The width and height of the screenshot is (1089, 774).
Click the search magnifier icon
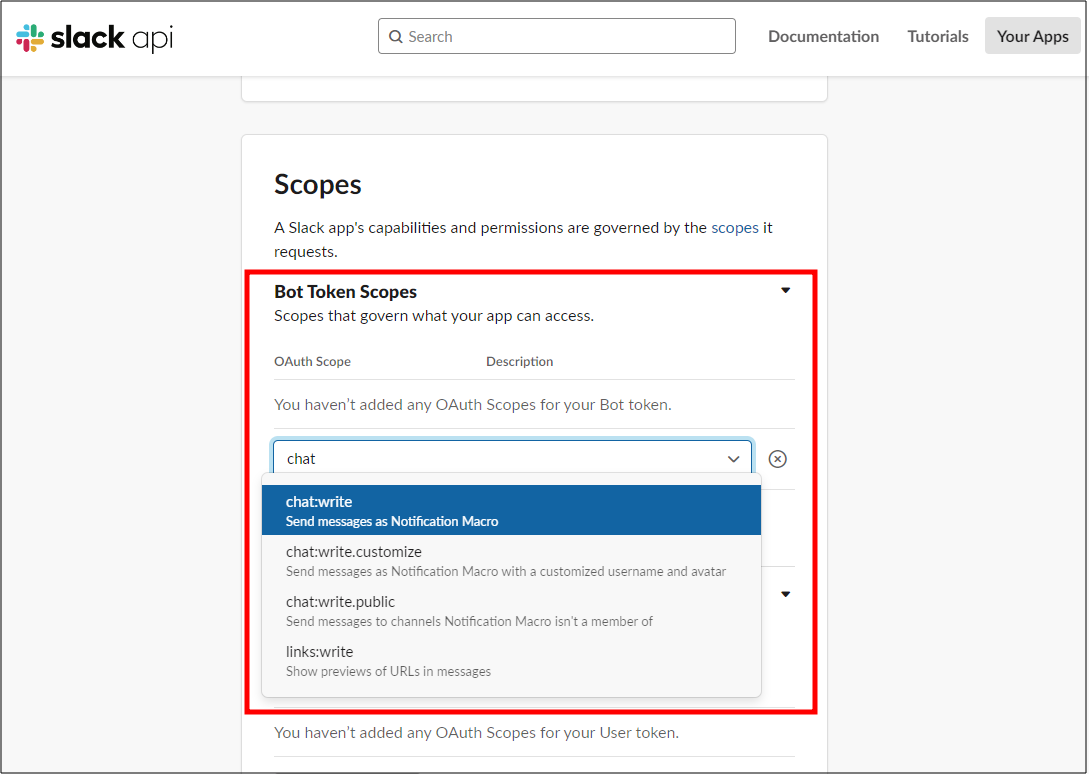[396, 37]
